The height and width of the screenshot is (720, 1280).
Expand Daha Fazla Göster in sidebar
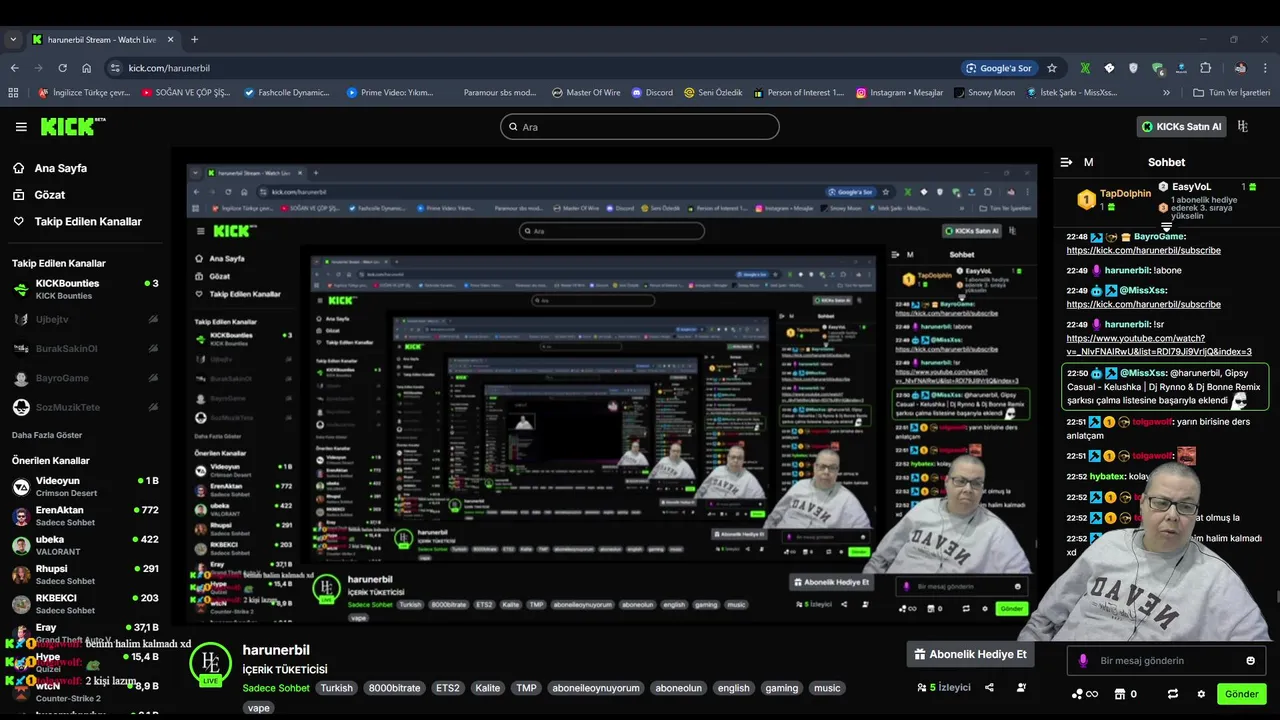[47, 435]
